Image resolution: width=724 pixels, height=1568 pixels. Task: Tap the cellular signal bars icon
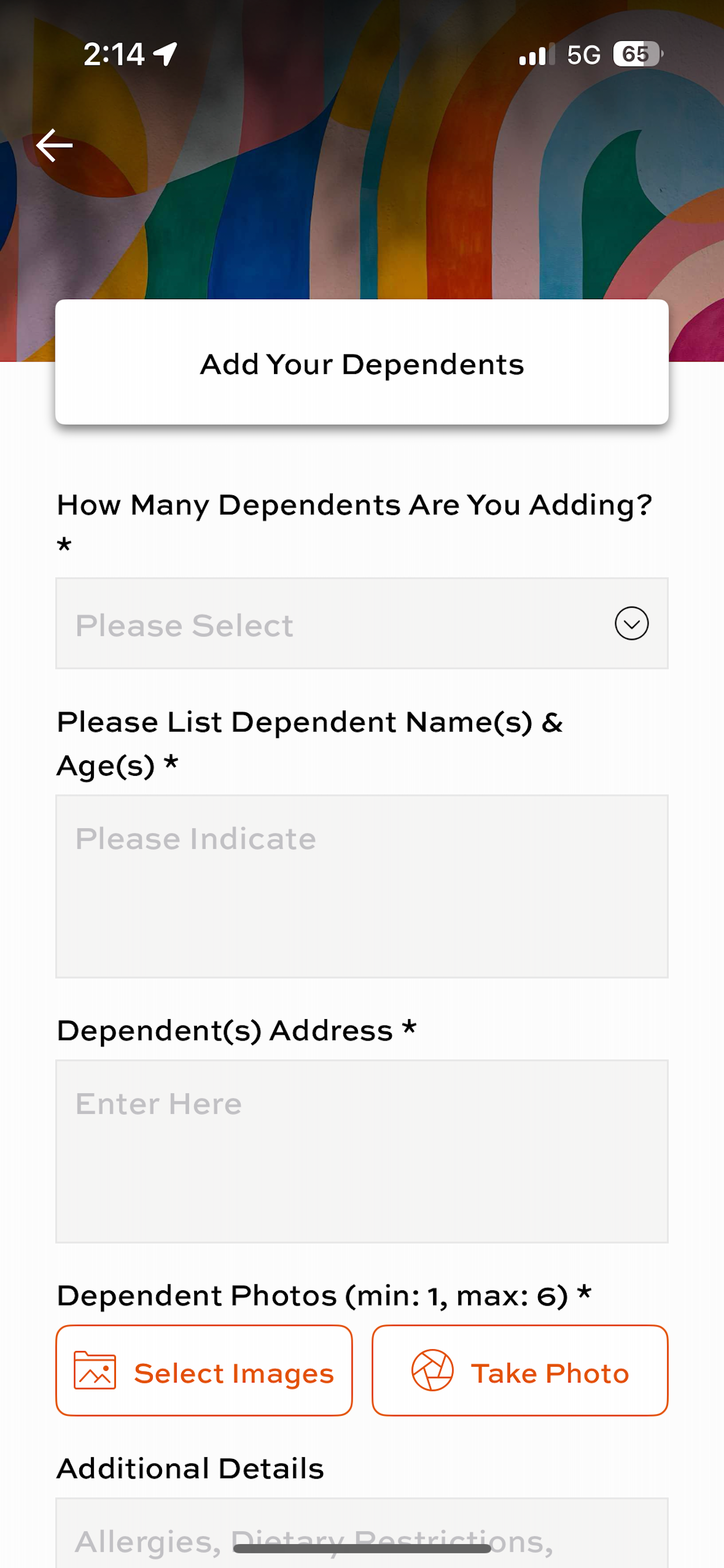pos(537,54)
